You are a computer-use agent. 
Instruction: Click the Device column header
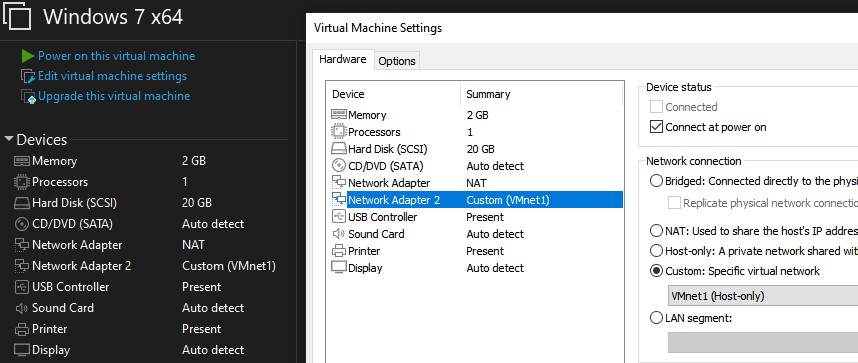[393, 94]
